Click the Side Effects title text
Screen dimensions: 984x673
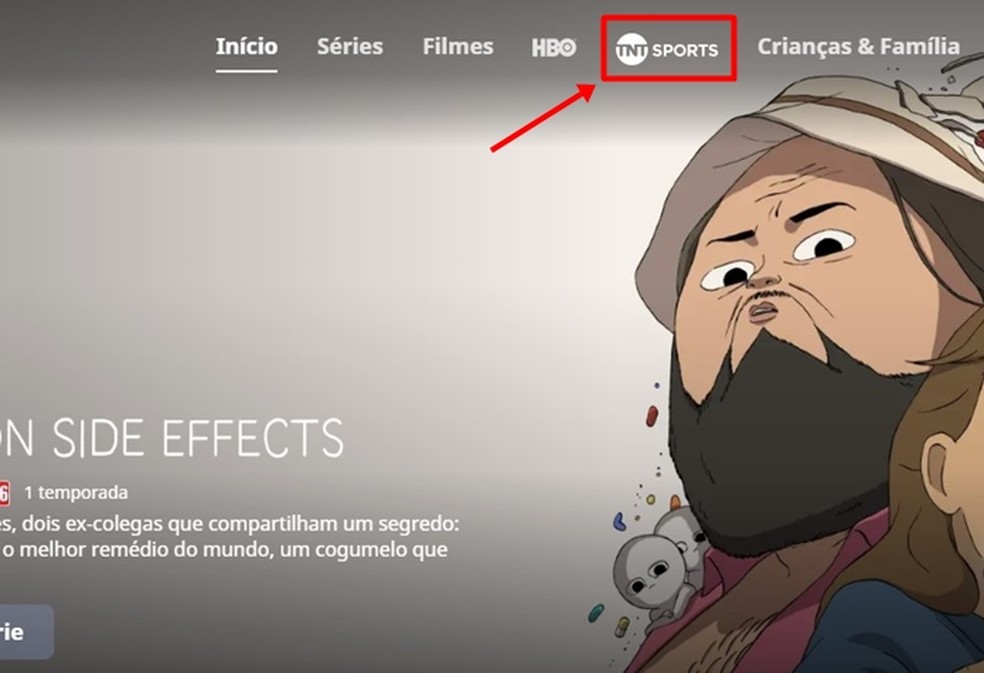(x=172, y=438)
